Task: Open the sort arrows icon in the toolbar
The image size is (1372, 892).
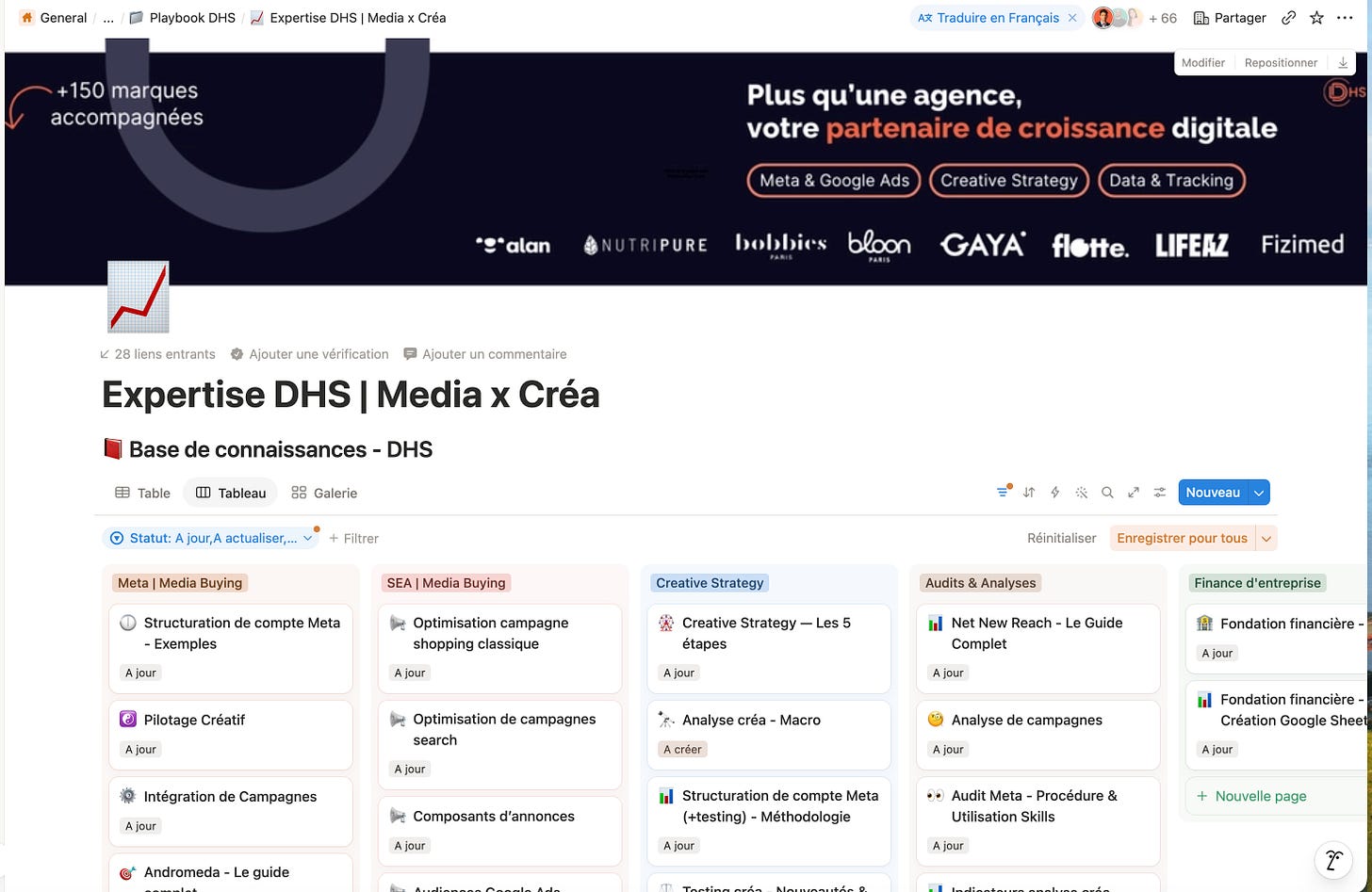Action: point(1029,493)
